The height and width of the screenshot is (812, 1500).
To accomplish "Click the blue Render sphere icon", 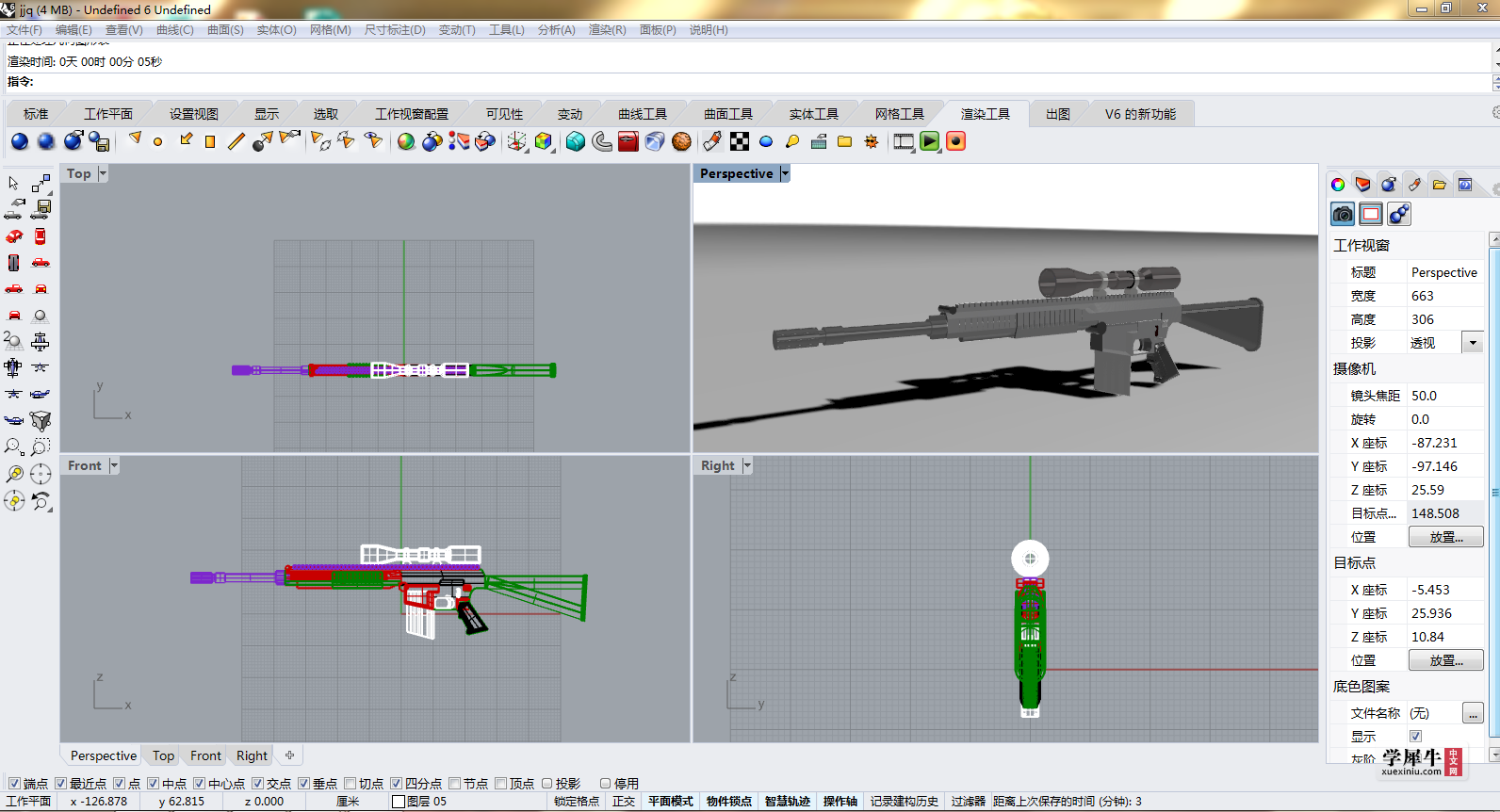I will coord(20,141).
